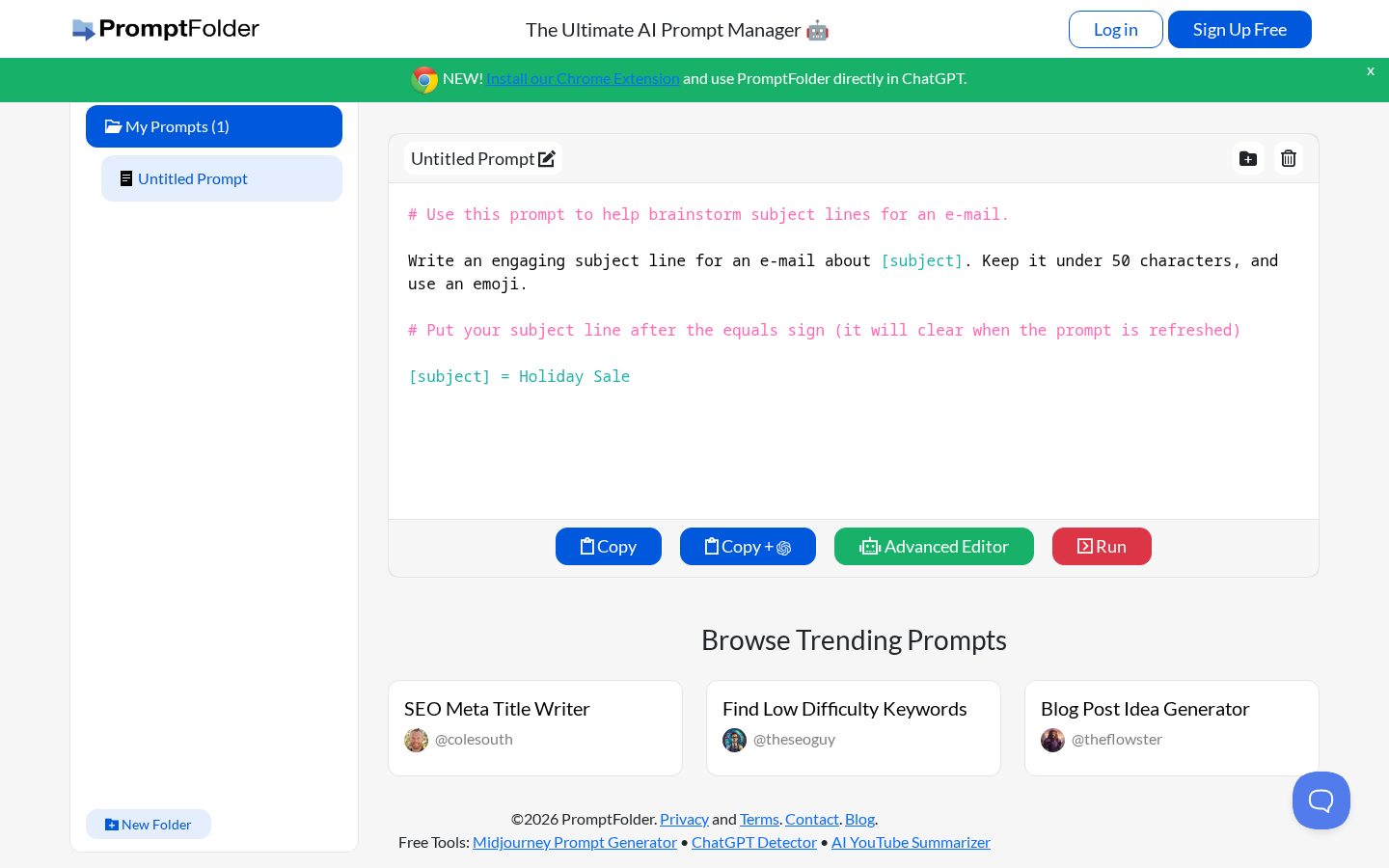This screenshot has width=1389, height=868.
Task: Open the My Prompts (1) folder
Action: coord(214,126)
